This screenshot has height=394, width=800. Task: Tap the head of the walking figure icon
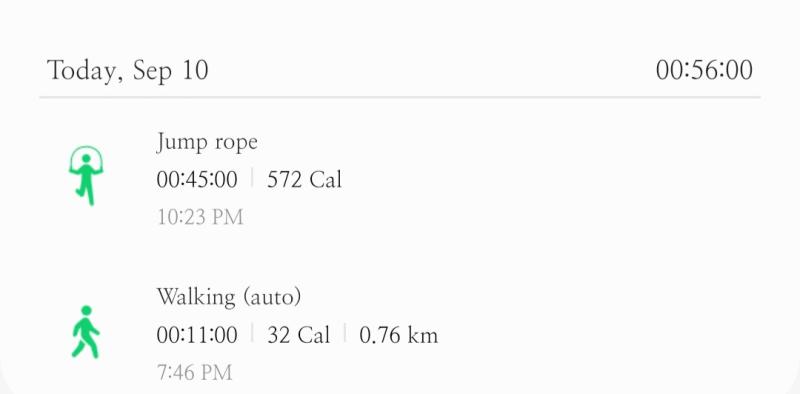click(x=86, y=310)
